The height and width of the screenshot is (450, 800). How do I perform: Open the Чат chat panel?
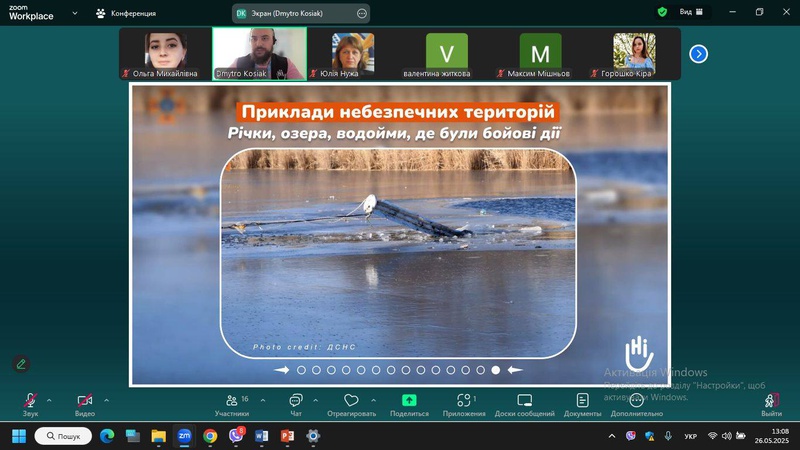coord(296,405)
